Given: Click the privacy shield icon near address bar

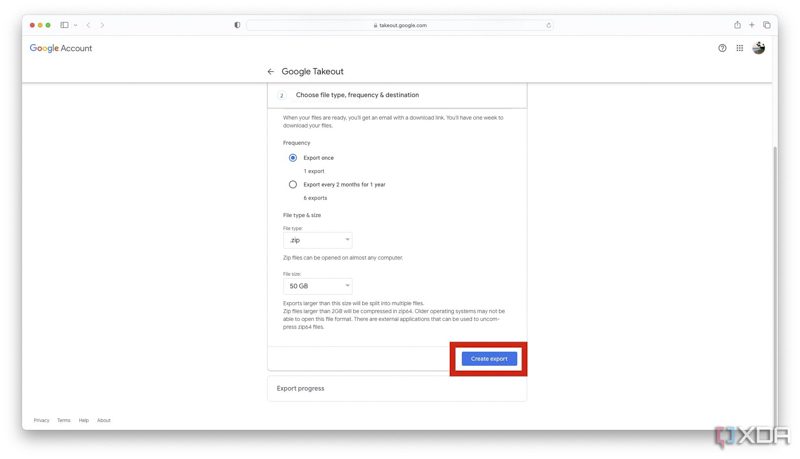Looking at the screenshot, I should (237, 24).
